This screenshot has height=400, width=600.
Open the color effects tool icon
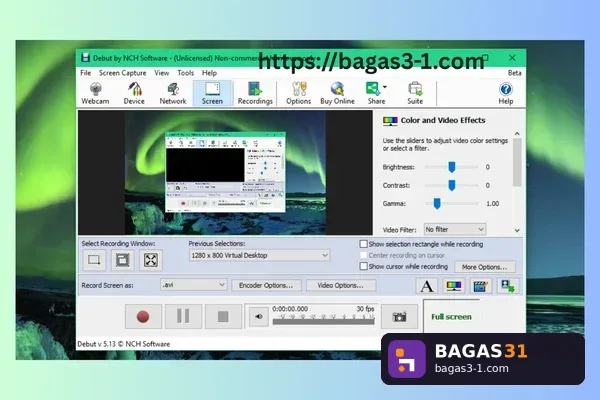click(453, 286)
